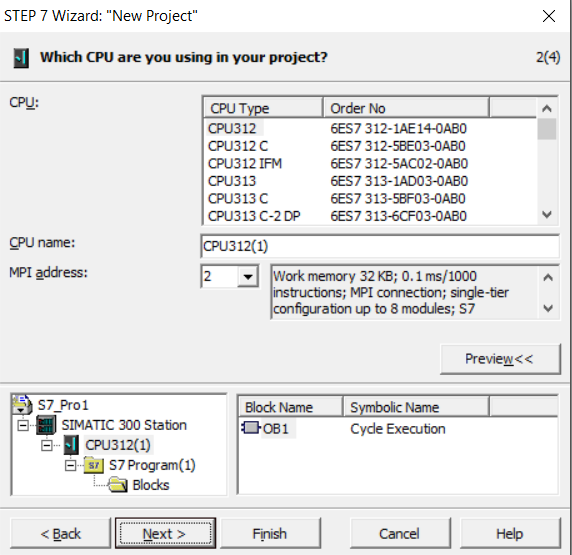The height and width of the screenshot is (555, 572).
Task: Collapse the CPU312(1) tree node
Action: tap(47, 445)
